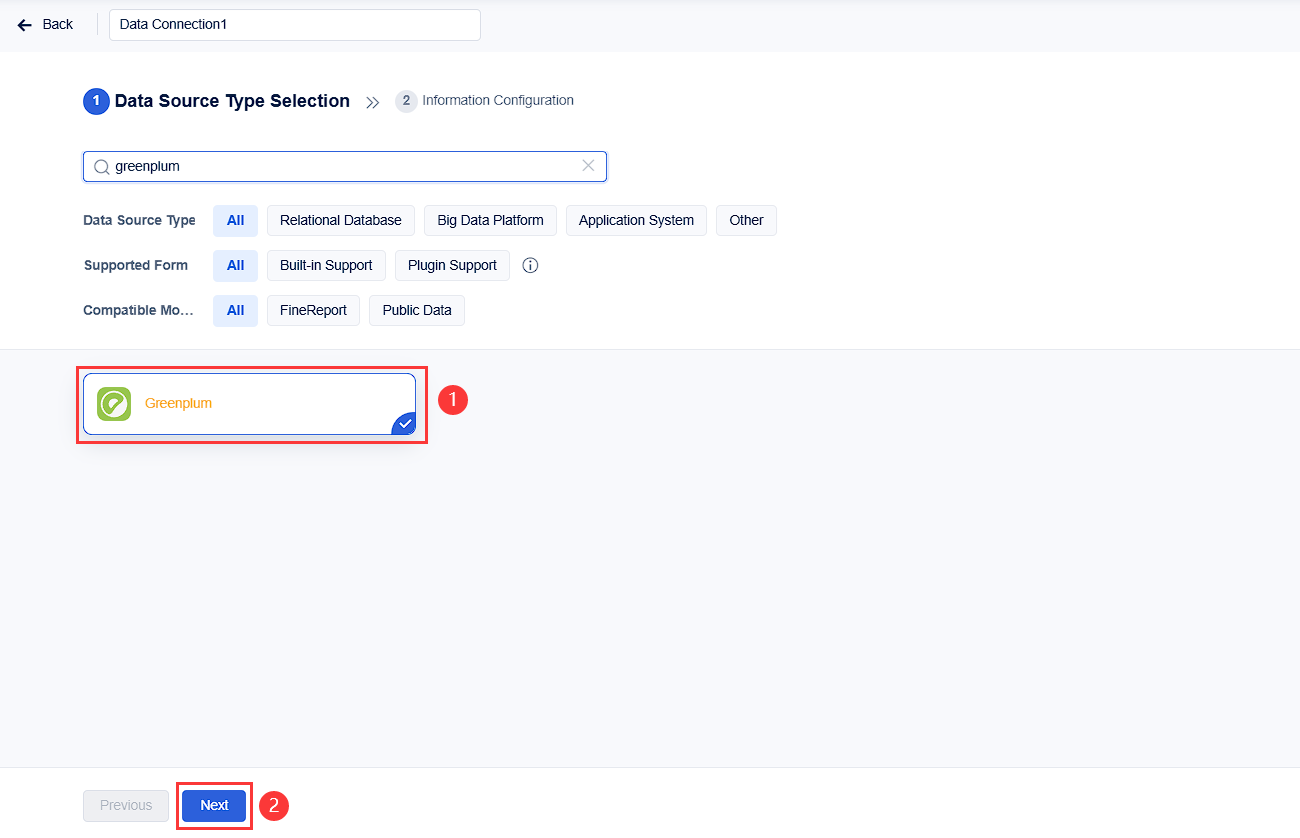
Task: Click the step 1 circle indicator
Action: coord(96,101)
